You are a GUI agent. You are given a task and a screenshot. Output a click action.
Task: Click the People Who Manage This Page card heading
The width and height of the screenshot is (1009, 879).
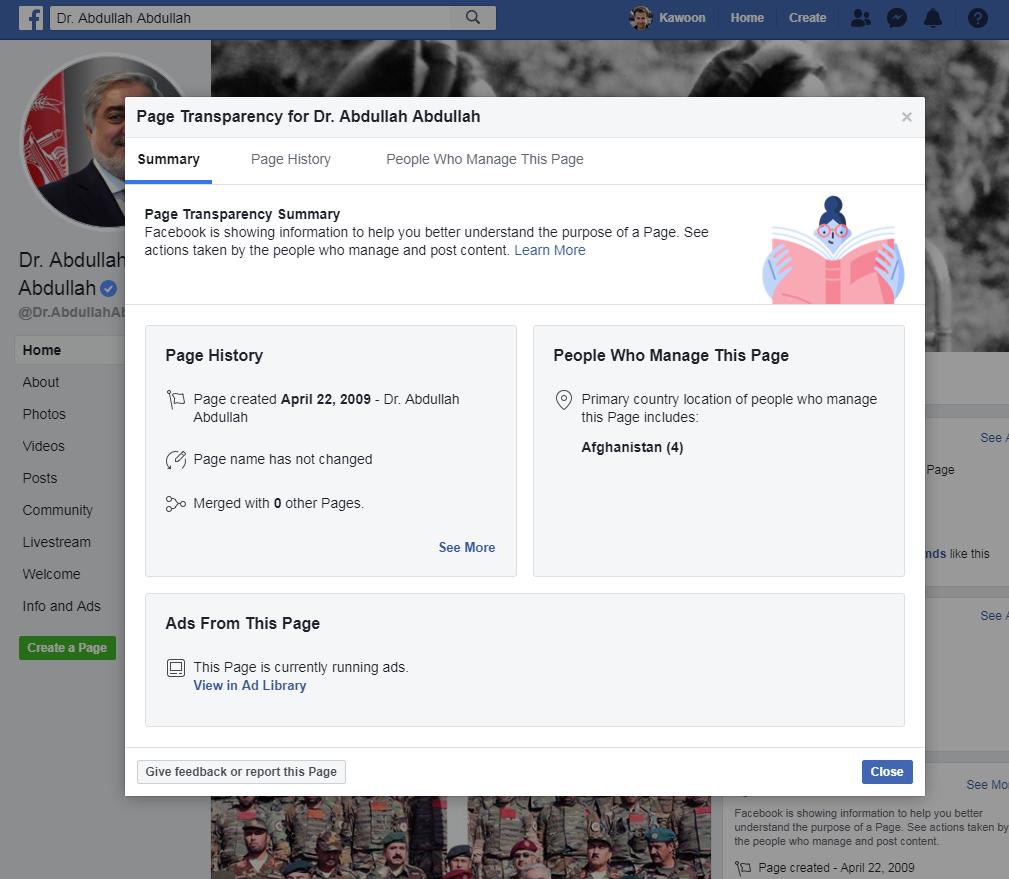[671, 356]
